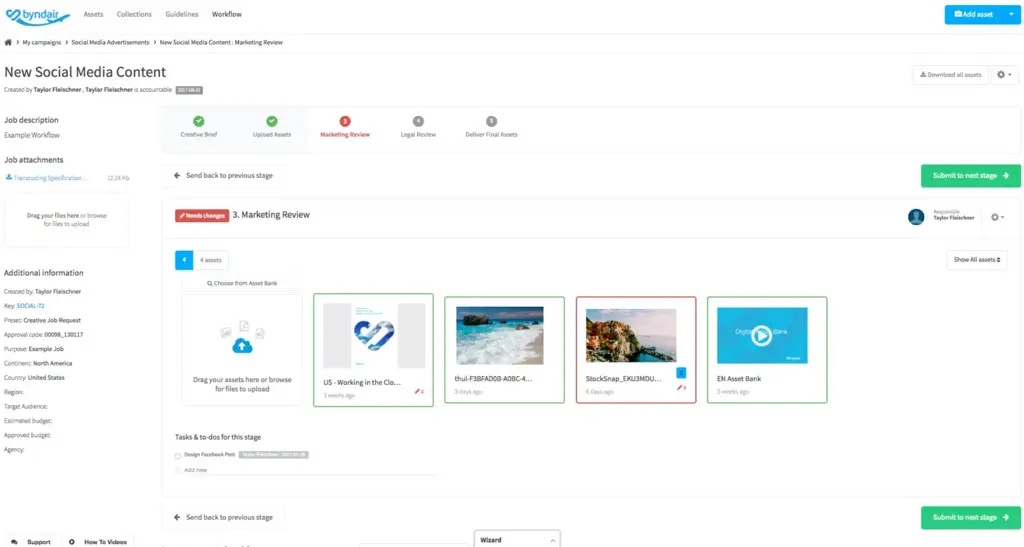The height and width of the screenshot is (547, 1024).
Task: Open the Transcoding Specification attachment
Action: pos(48,178)
